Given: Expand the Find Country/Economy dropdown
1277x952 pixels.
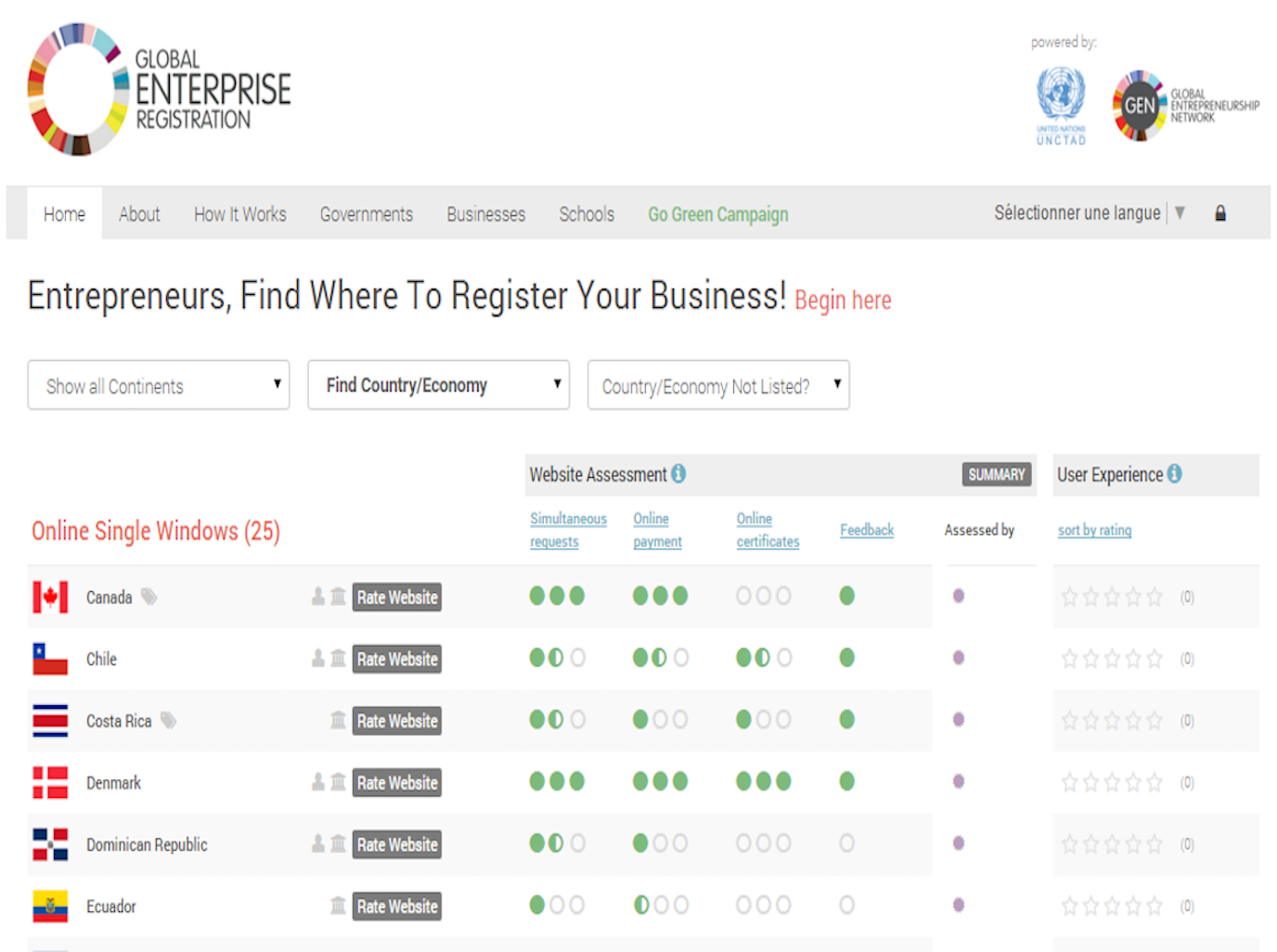Looking at the screenshot, I should [438, 385].
